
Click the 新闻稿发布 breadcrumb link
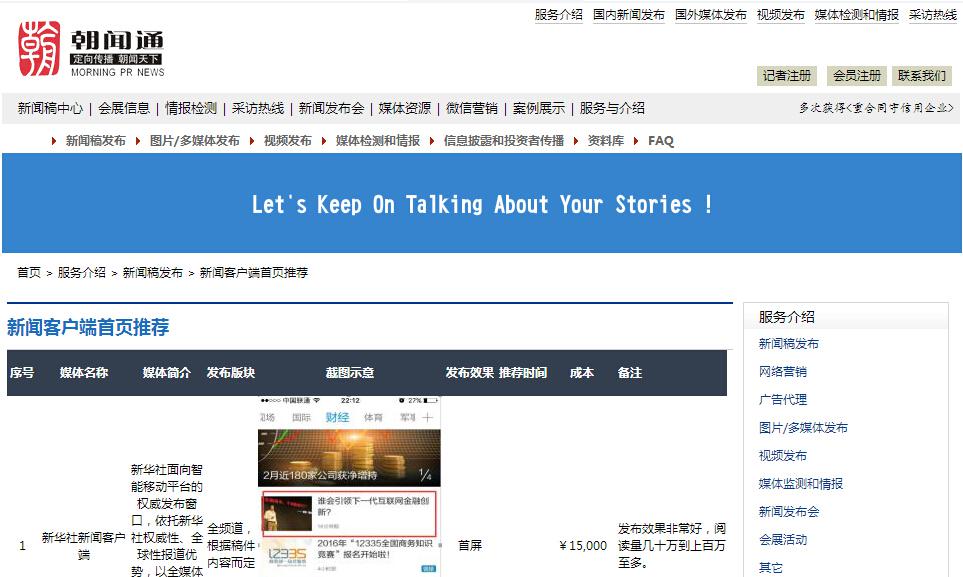[x=152, y=272]
